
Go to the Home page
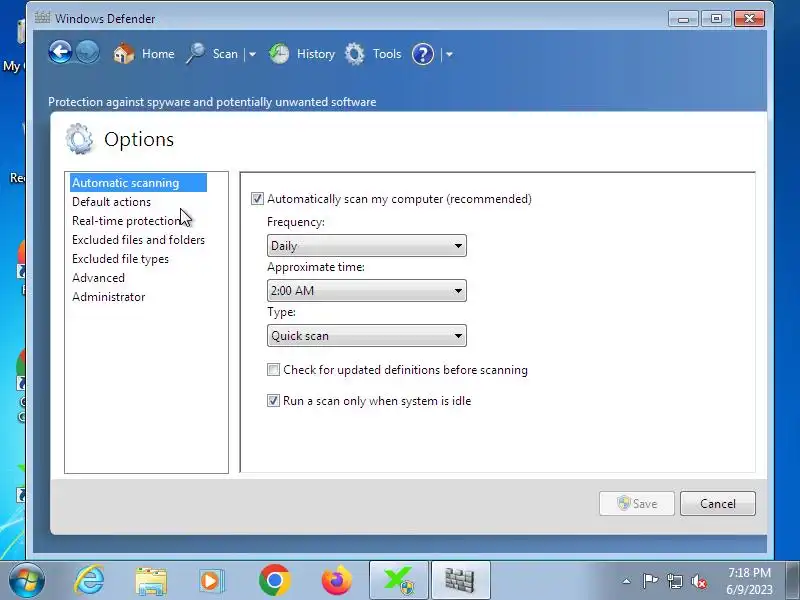click(x=158, y=54)
